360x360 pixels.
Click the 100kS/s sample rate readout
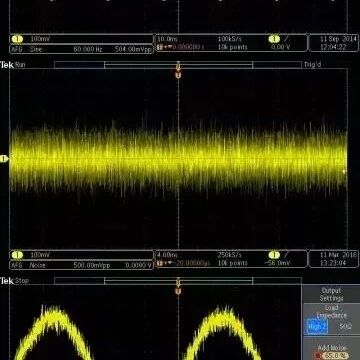[x=229, y=39]
